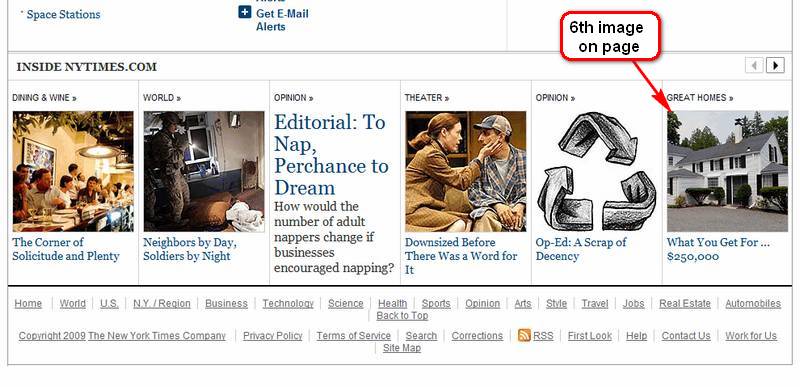Open The New York Times Company link
The height and width of the screenshot is (387, 800).
(x=157, y=336)
